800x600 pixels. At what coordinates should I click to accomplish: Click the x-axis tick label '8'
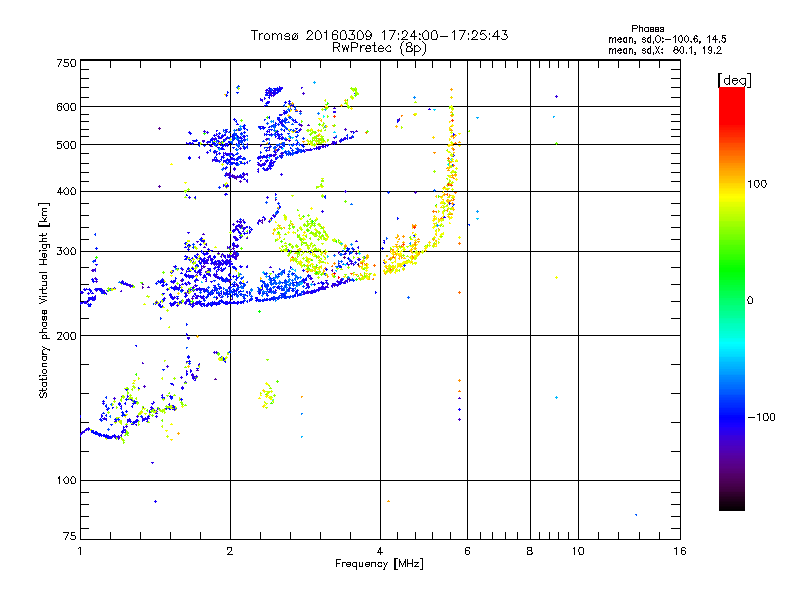pyautogui.click(x=530, y=551)
